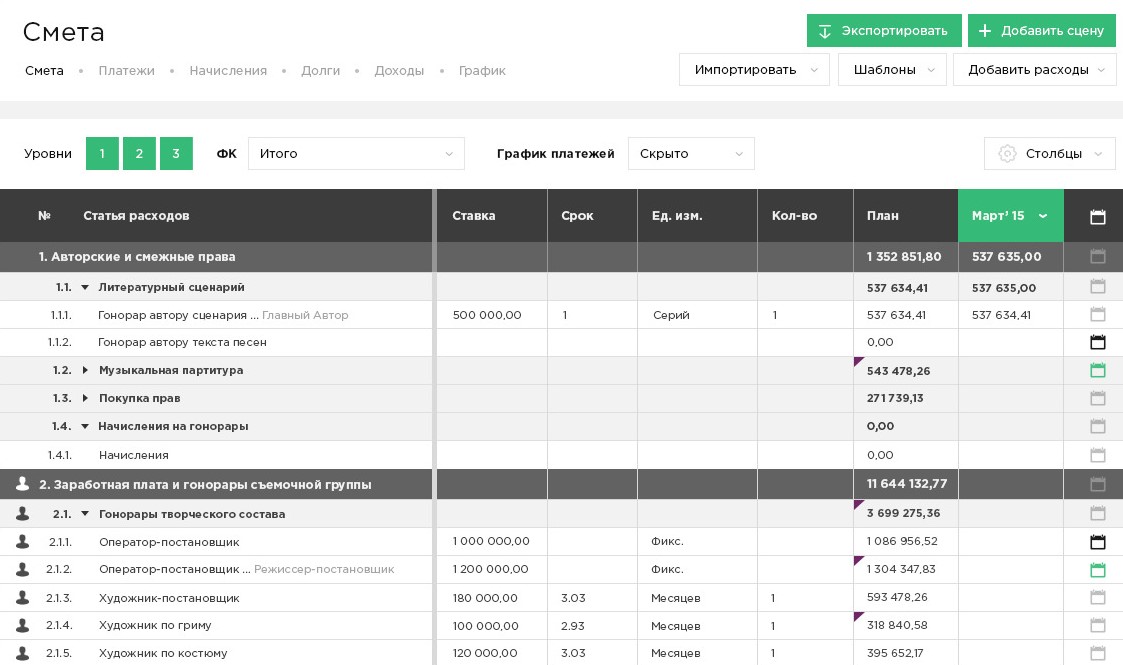Expand the Музыкальная партитура row

click(x=85, y=370)
